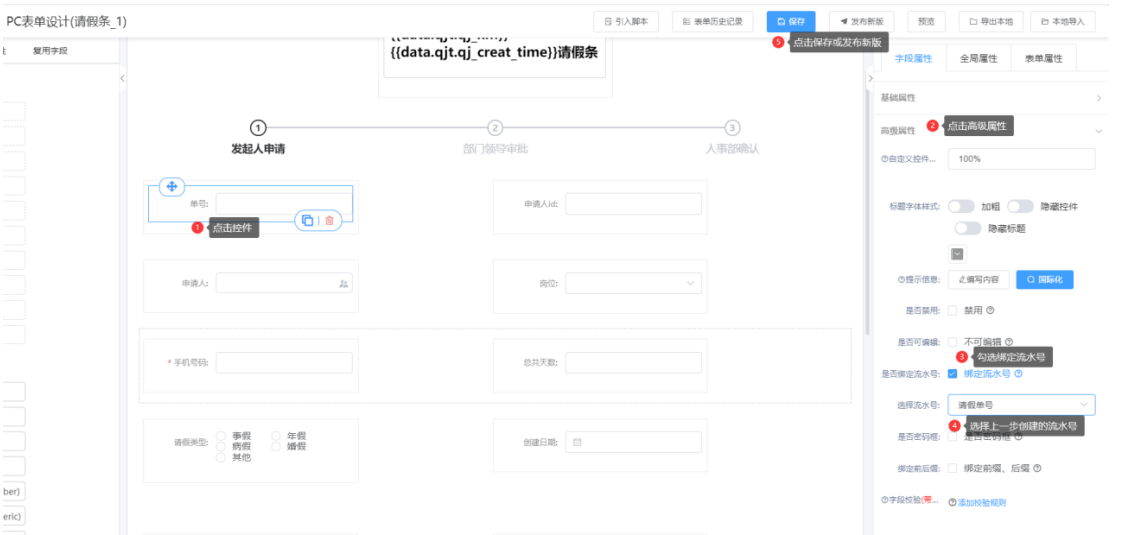Open the 复用字段 tab
This screenshot has width=1121, height=535.
50,51
